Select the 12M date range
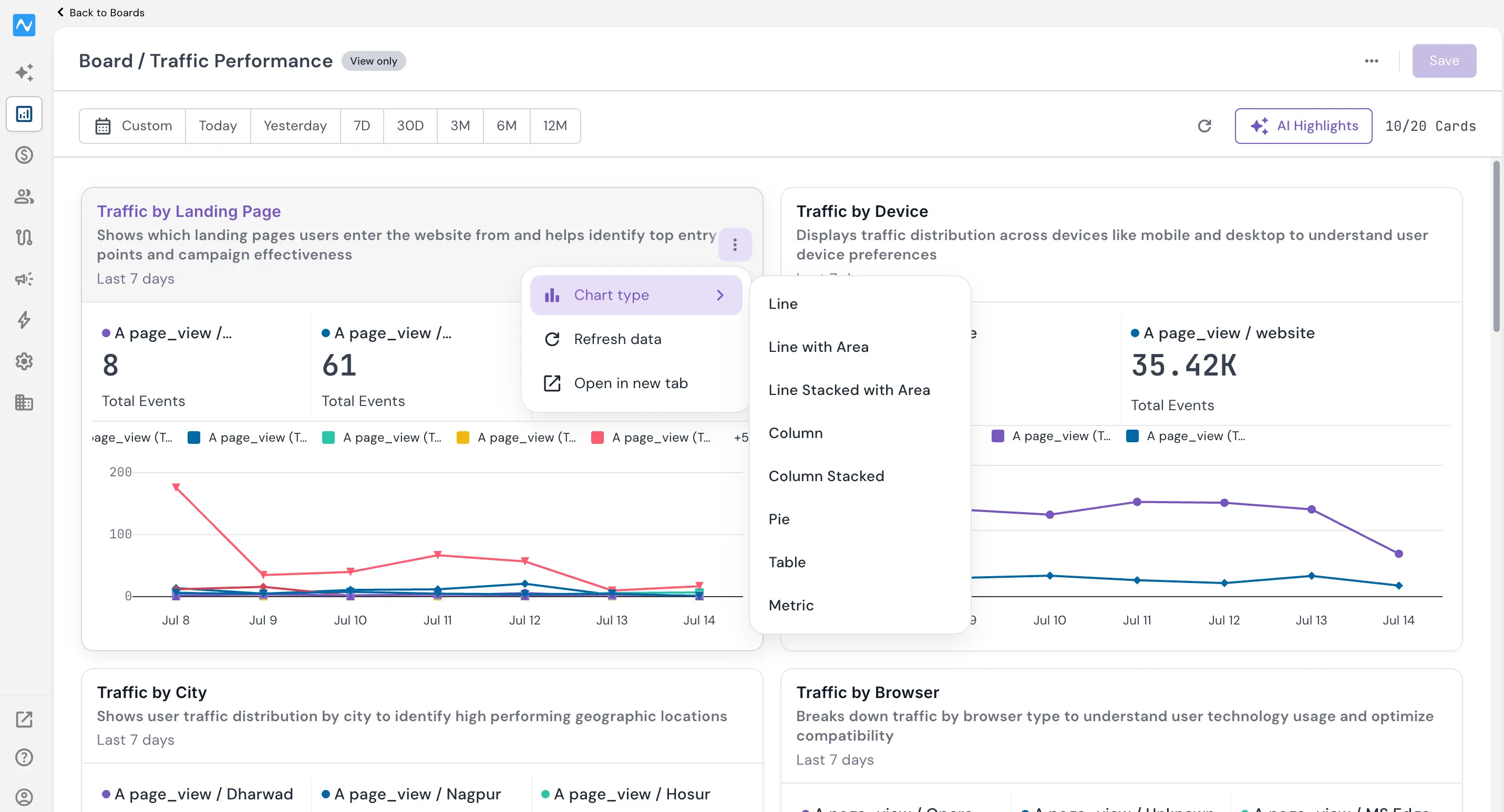The width and height of the screenshot is (1504, 812). tap(554, 126)
